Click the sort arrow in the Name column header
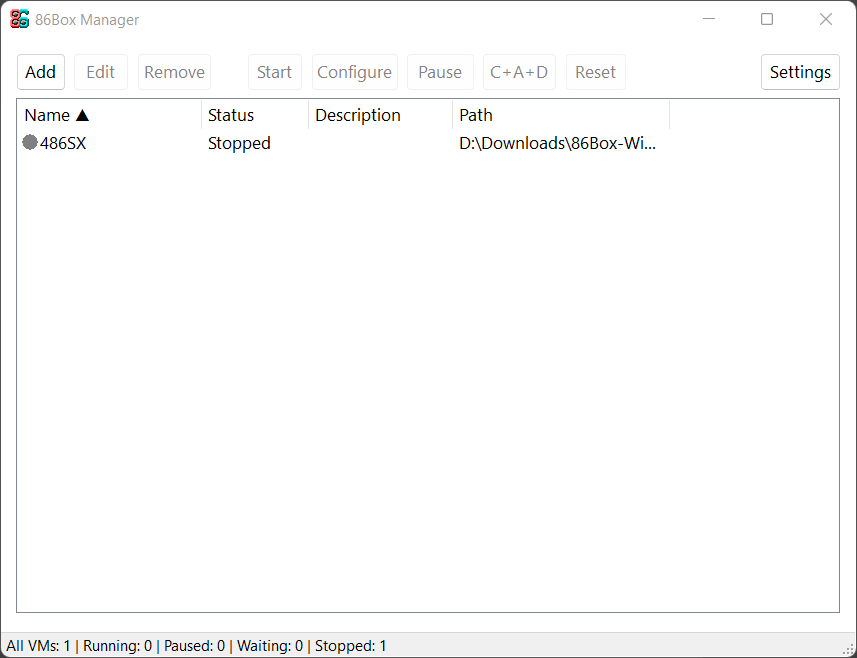This screenshot has height=658, width=857. tap(82, 116)
